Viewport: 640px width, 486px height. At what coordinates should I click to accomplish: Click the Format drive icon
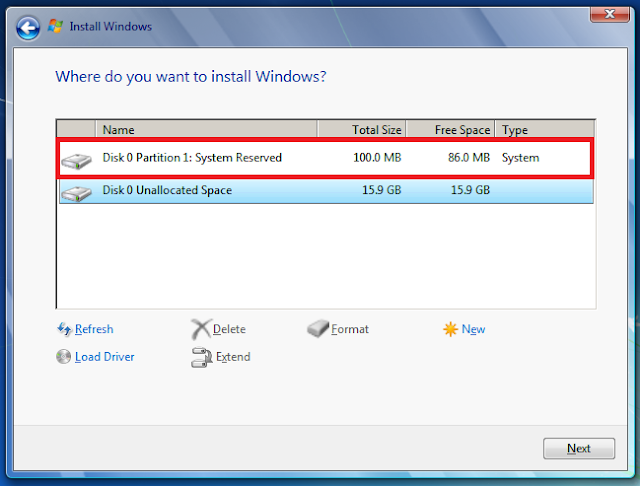click(x=318, y=328)
